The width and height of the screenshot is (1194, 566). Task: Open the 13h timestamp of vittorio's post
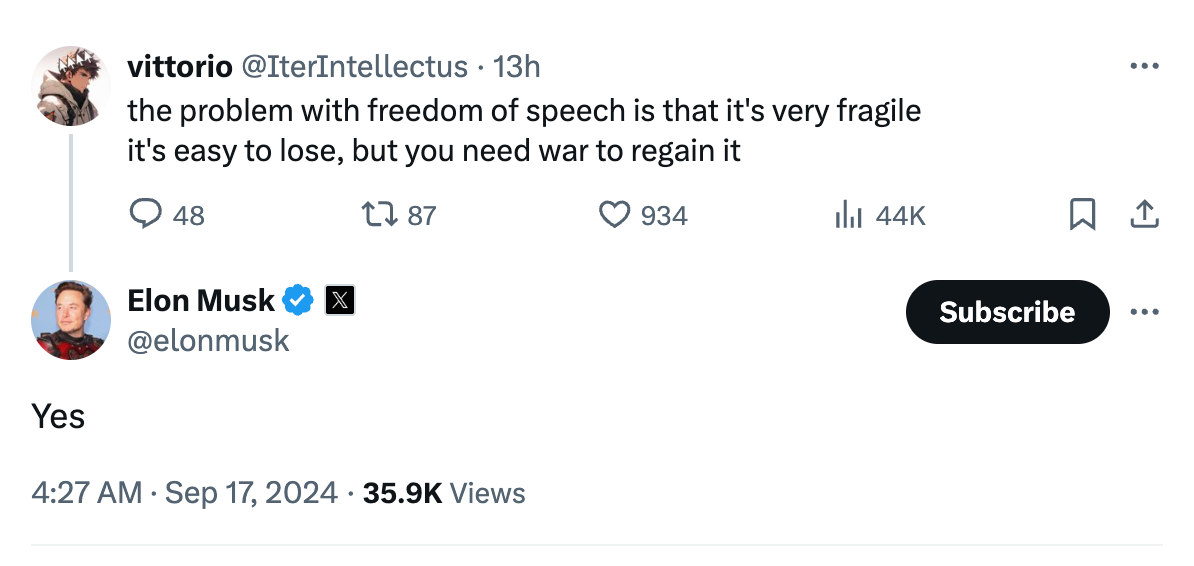tap(517, 67)
